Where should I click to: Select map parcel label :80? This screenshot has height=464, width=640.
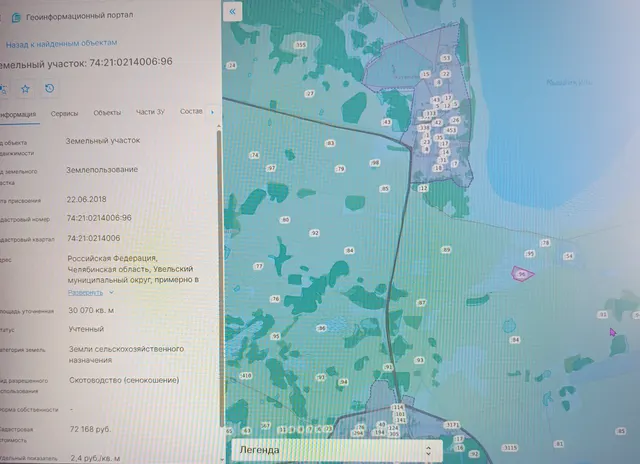click(285, 220)
